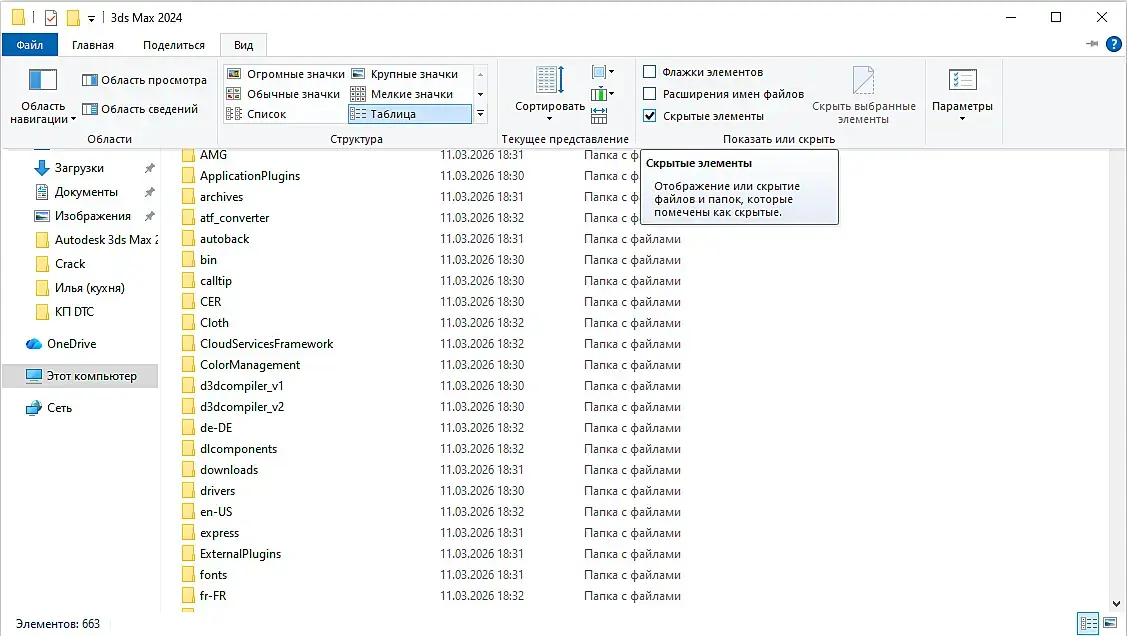This screenshot has height=636, width=1127.
Task: Open the Navigation pane (Область навигации) button
Action: point(42,96)
